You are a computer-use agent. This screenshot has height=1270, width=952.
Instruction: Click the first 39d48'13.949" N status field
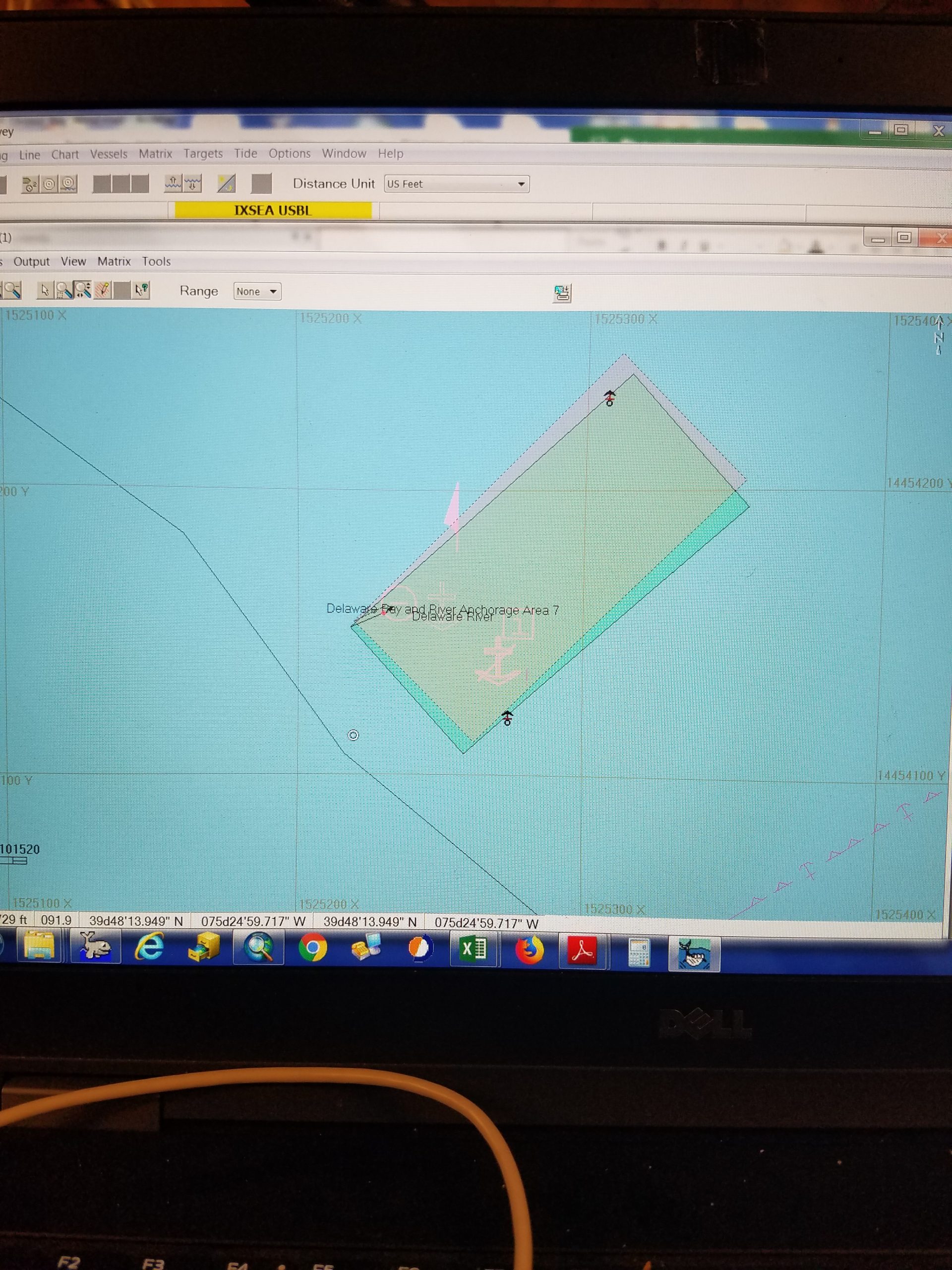pyautogui.click(x=136, y=921)
